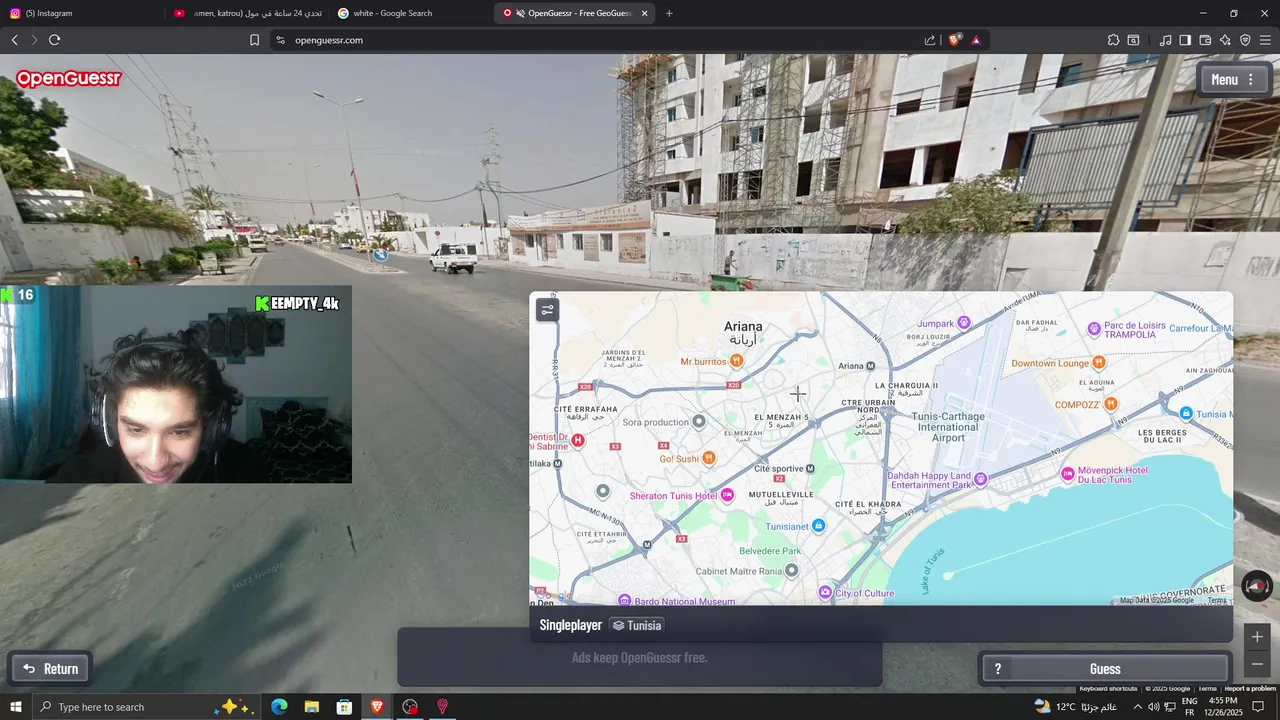Open a new browser tab
This screenshot has height=720, width=1280.
tap(669, 13)
